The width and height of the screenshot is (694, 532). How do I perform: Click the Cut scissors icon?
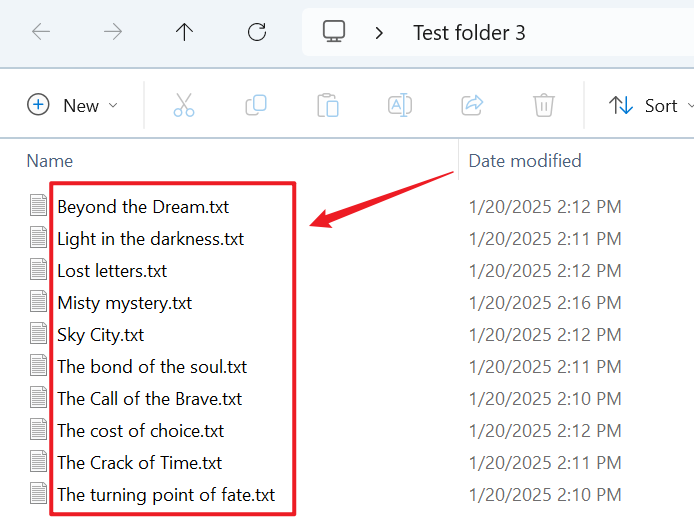click(x=184, y=105)
